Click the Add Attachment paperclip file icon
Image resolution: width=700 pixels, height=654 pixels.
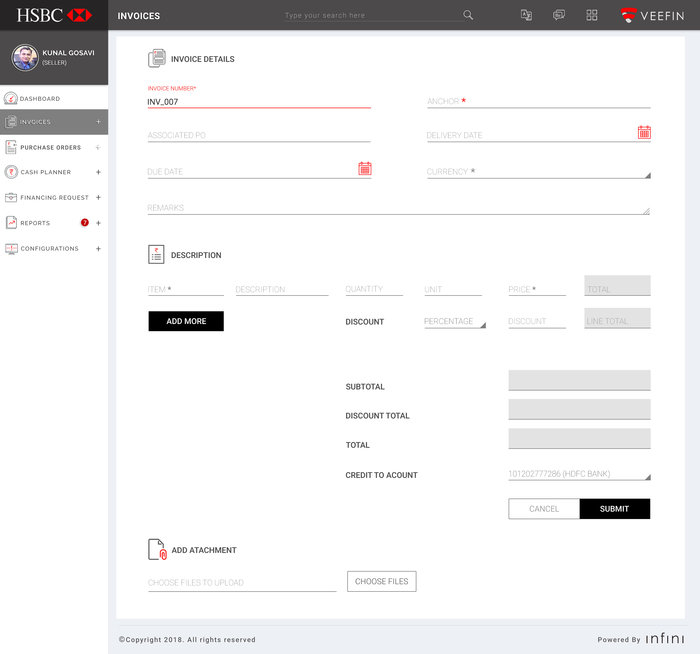[x=157, y=549]
